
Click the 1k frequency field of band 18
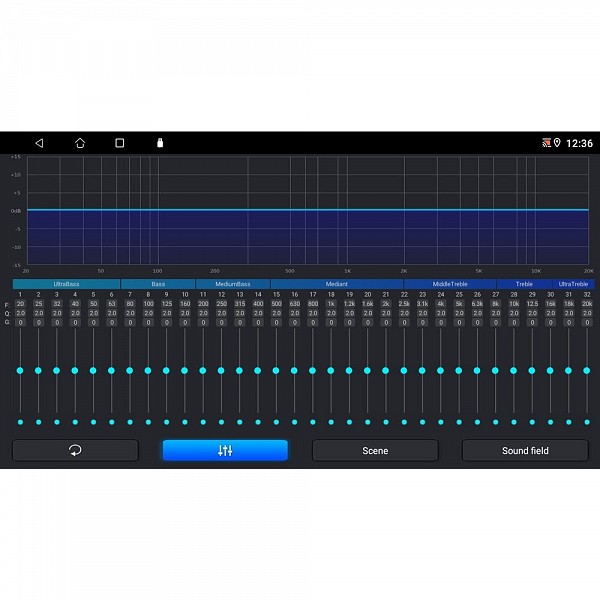331,304
